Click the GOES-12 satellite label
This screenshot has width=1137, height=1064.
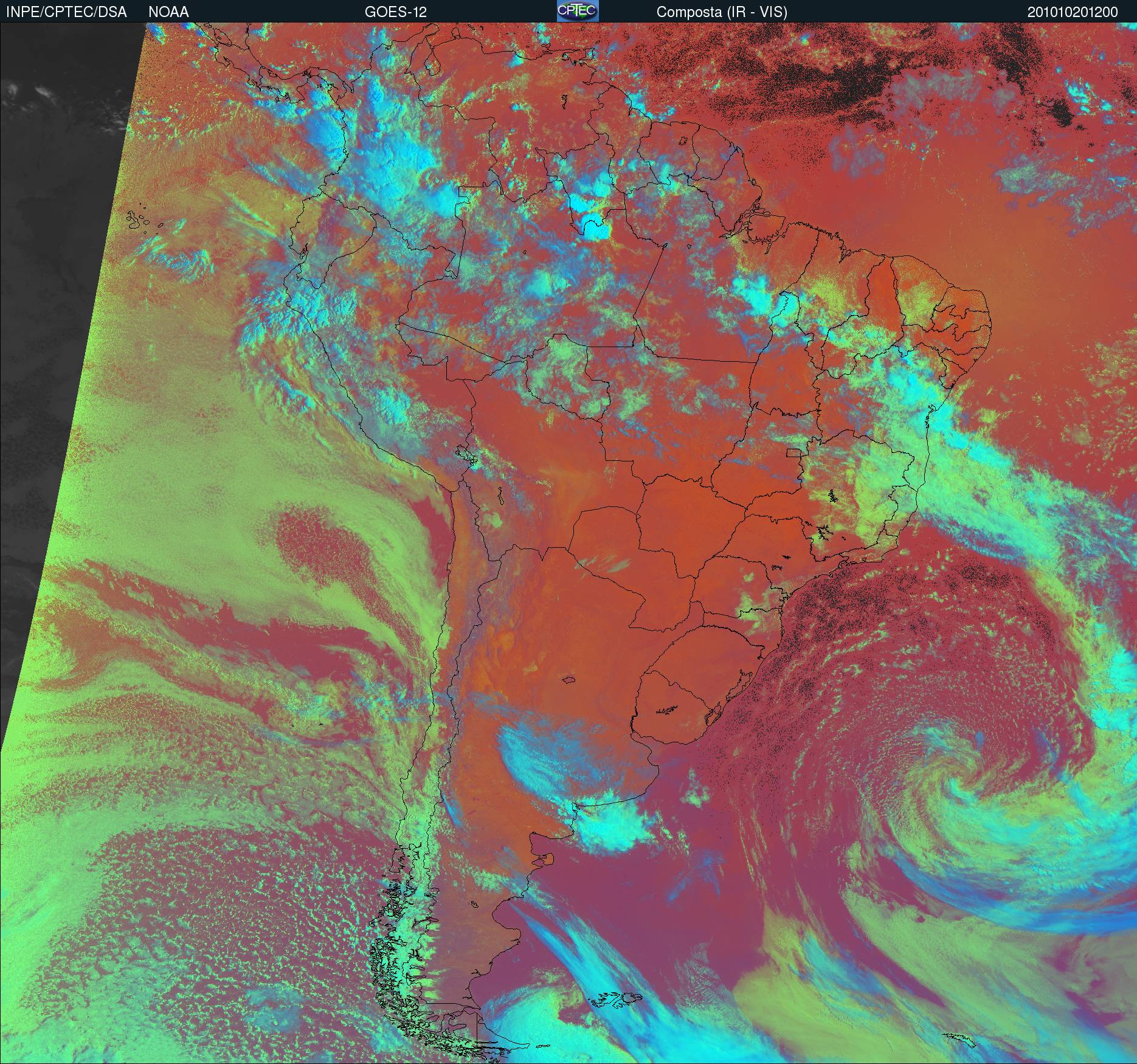(x=395, y=12)
